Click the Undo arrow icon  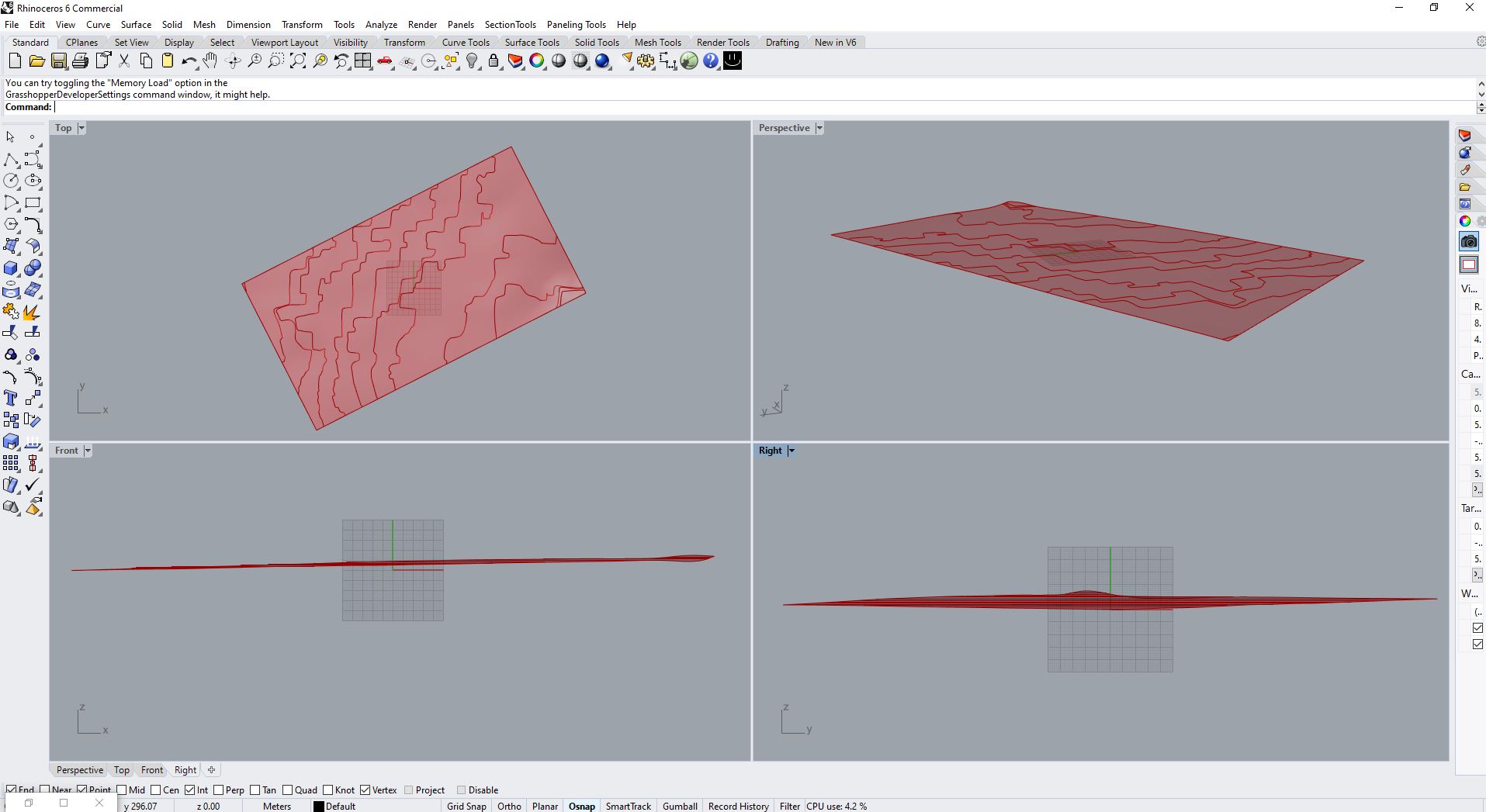pos(189,61)
